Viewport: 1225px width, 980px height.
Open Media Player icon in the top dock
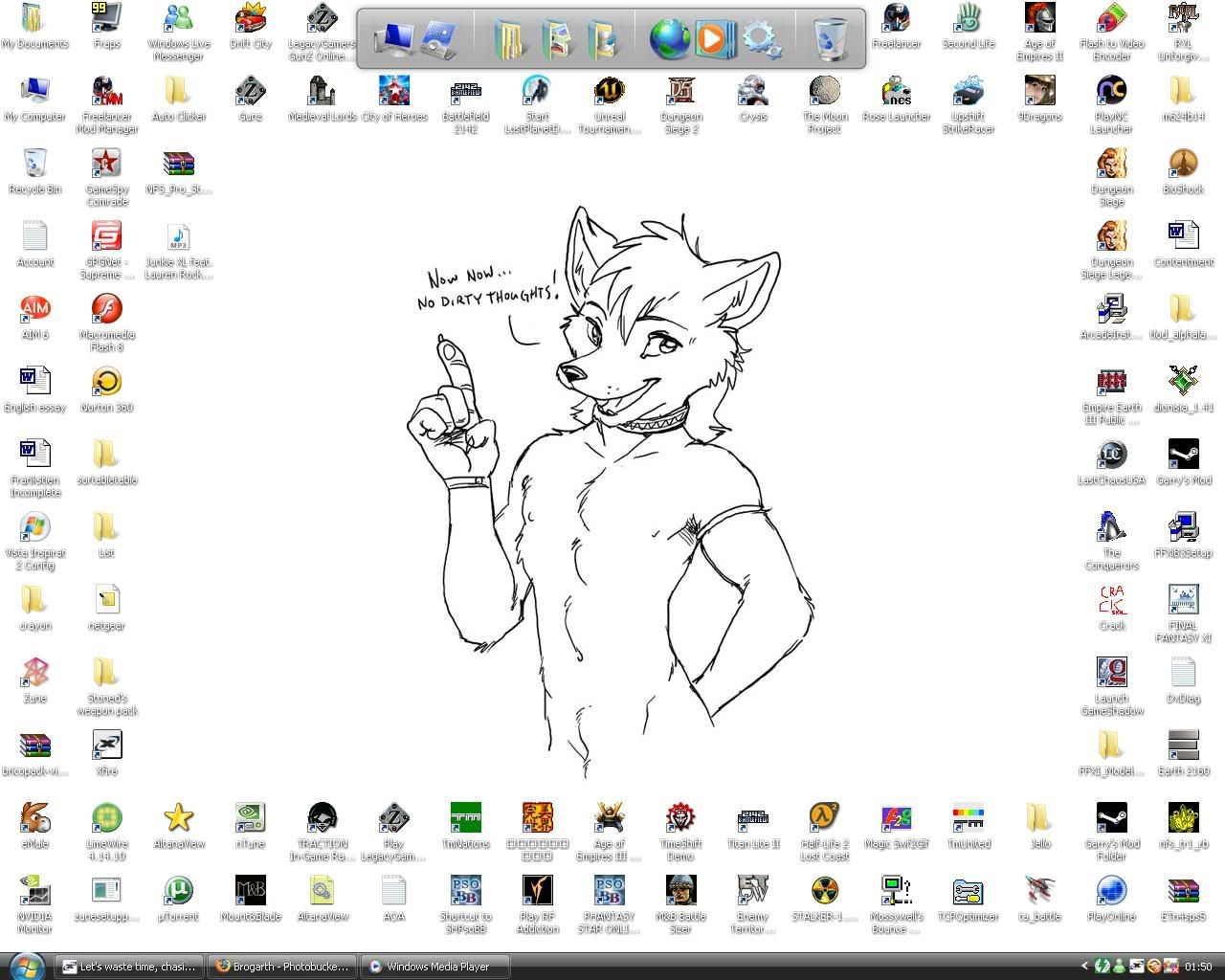[x=712, y=39]
